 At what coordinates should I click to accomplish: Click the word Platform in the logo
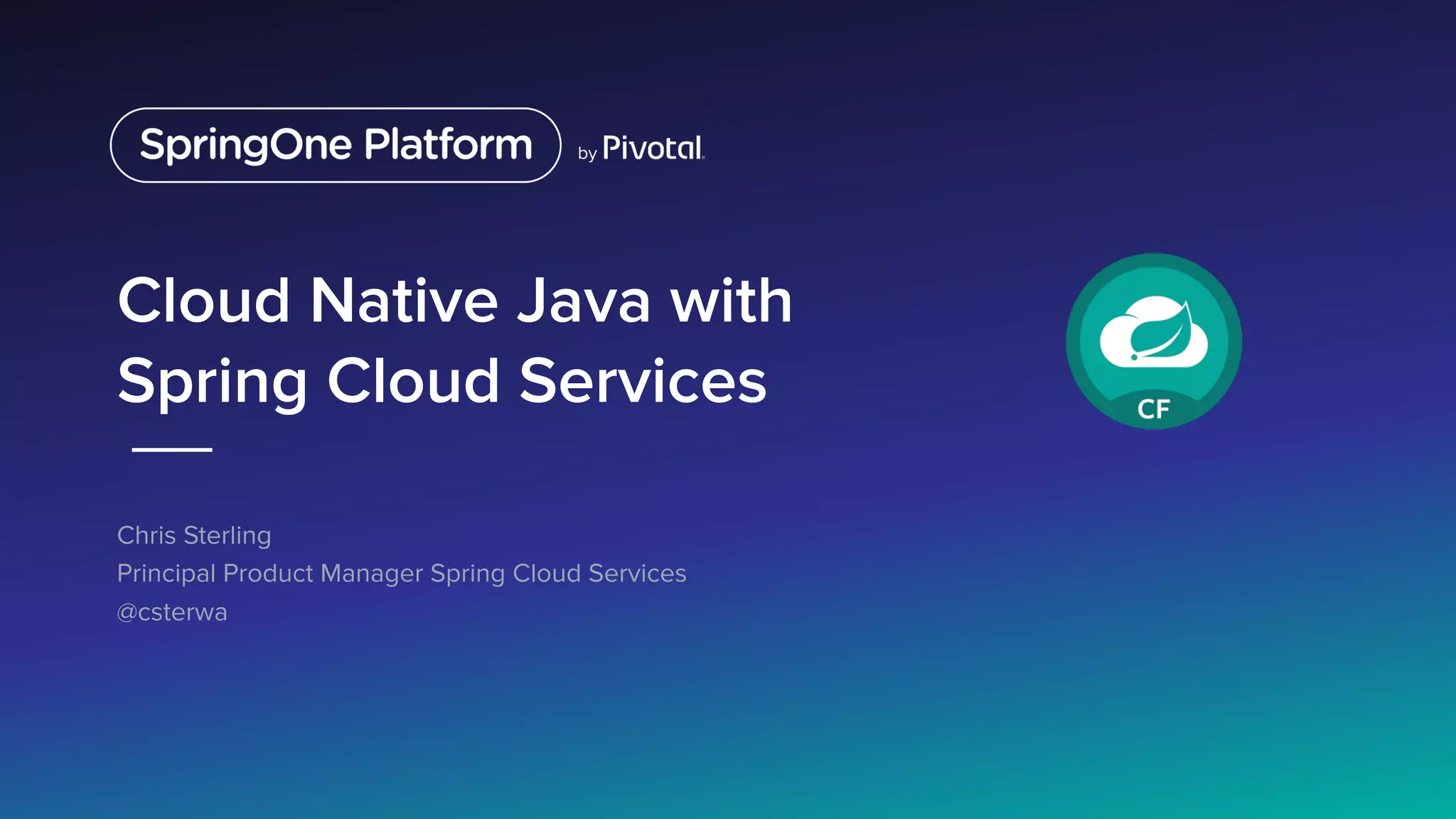(x=448, y=144)
